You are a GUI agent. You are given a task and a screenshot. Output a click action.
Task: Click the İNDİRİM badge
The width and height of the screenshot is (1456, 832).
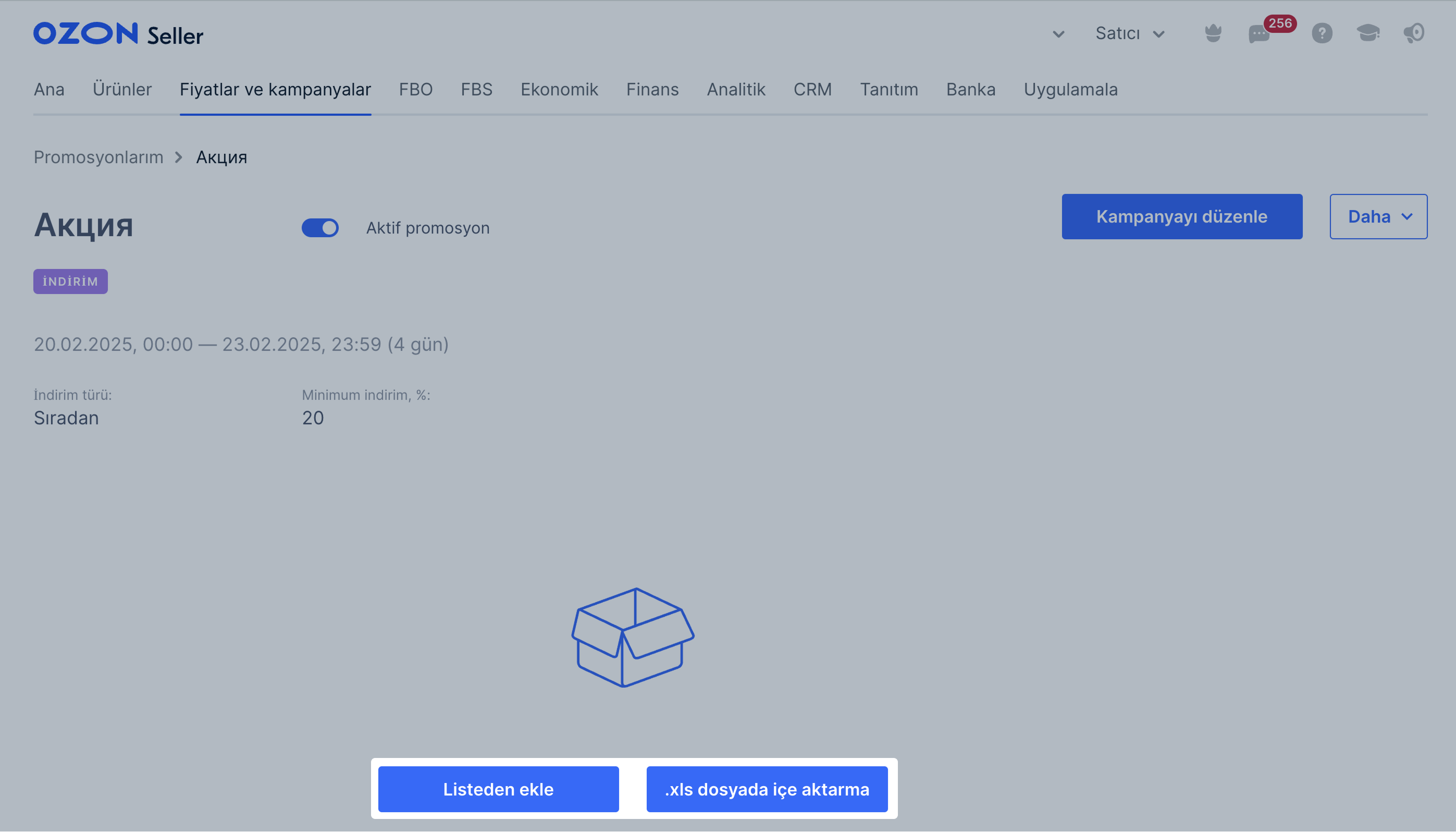click(x=70, y=282)
